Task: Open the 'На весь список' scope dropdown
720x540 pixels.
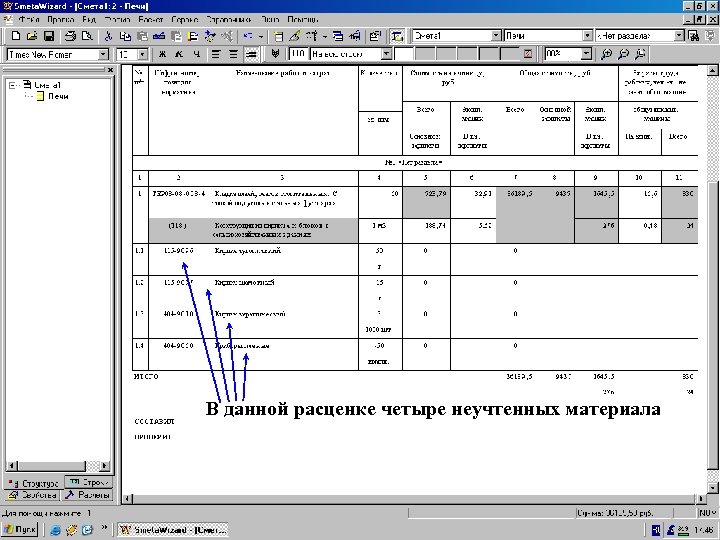Action: tap(387, 54)
